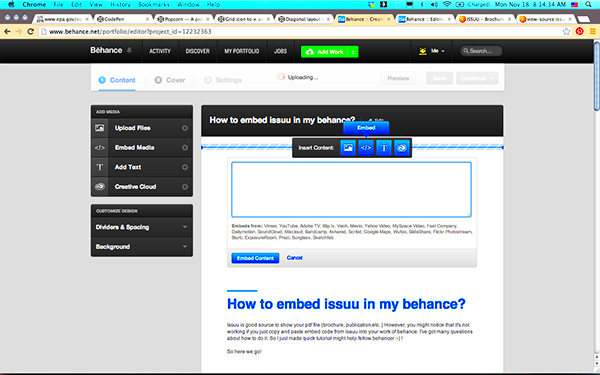Viewport: 600px width, 375px height.
Task: Open the Discover nav item
Action: coord(197,51)
